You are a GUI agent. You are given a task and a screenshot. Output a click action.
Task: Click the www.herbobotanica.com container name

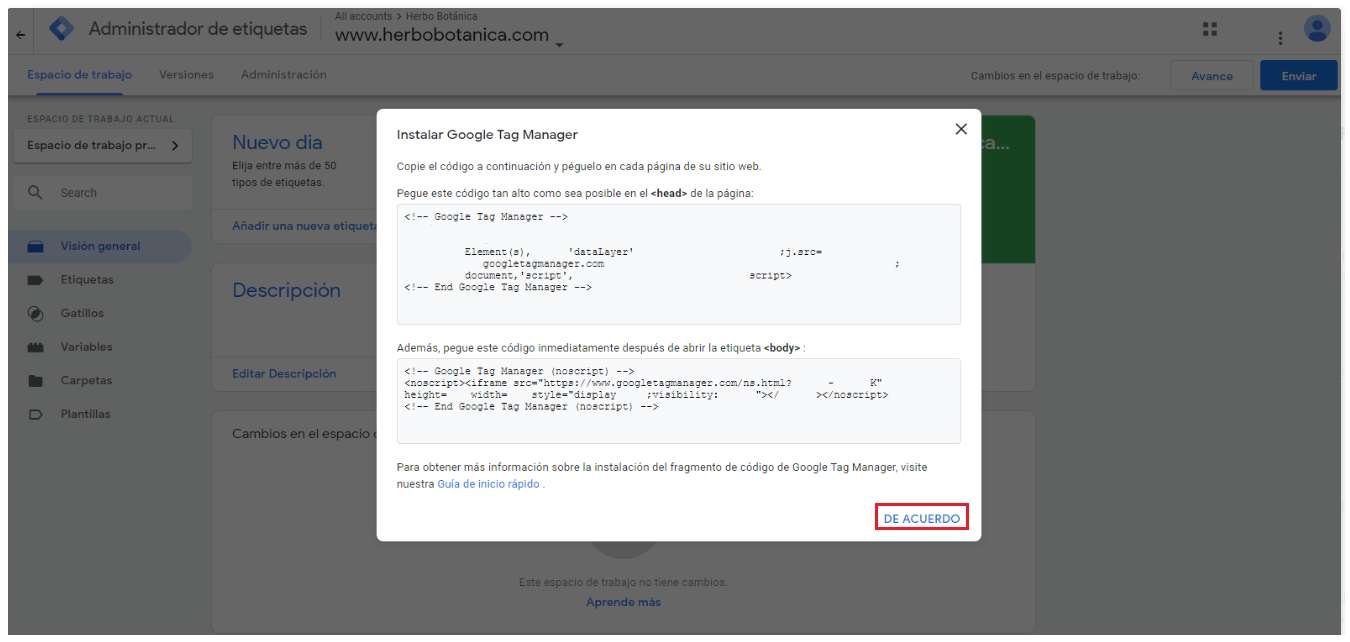442,35
